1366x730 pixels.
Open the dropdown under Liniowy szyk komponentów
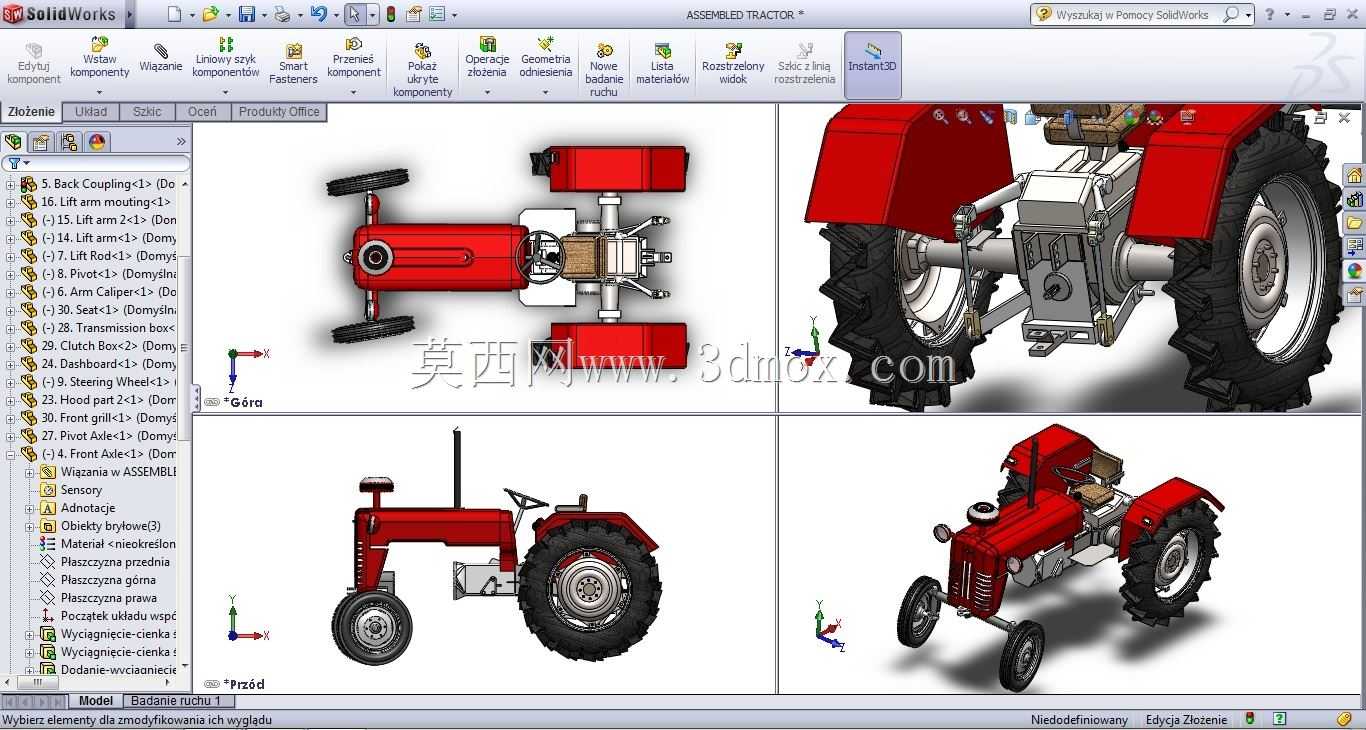click(x=226, y=92)
